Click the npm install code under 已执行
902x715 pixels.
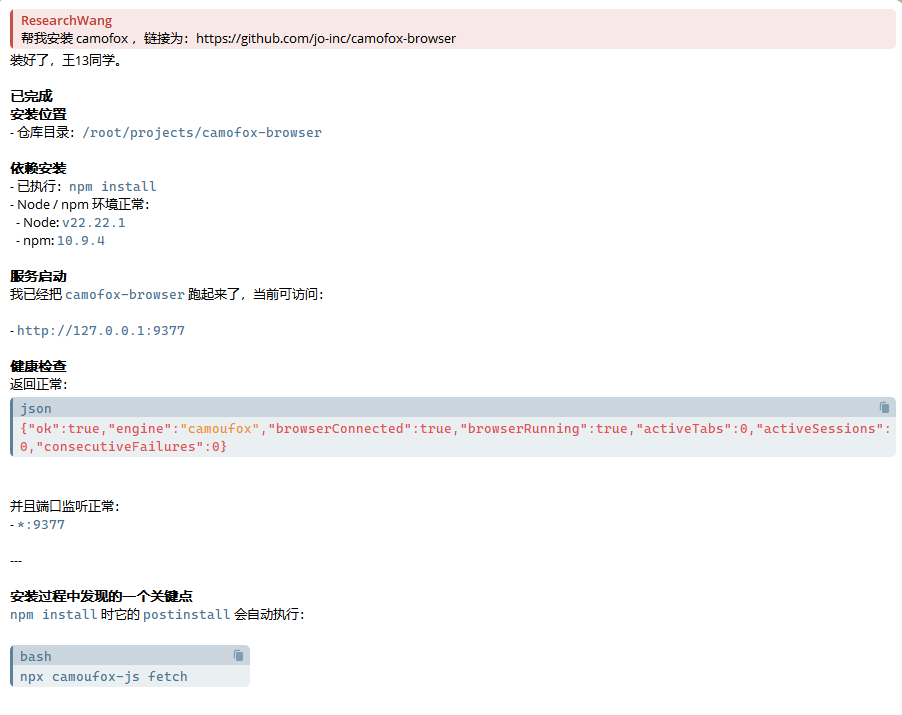(112, 186)
